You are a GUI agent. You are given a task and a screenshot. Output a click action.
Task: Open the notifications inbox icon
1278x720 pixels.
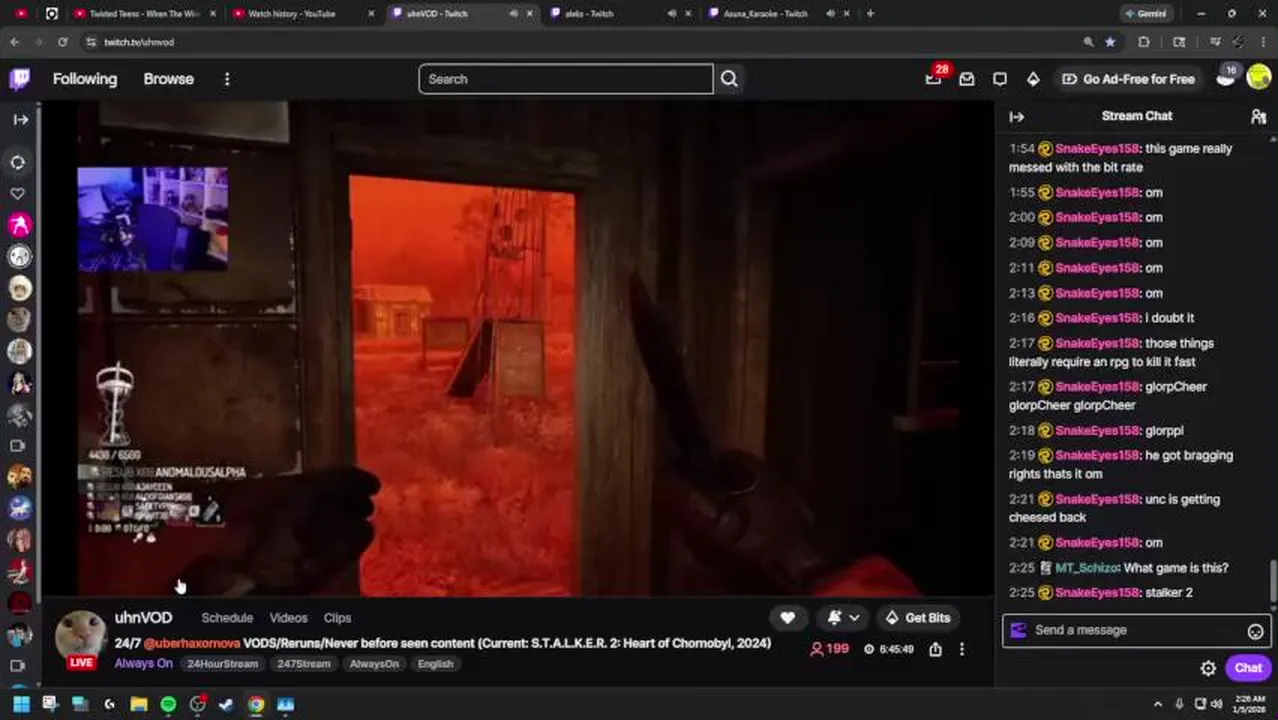pos(967,79)
